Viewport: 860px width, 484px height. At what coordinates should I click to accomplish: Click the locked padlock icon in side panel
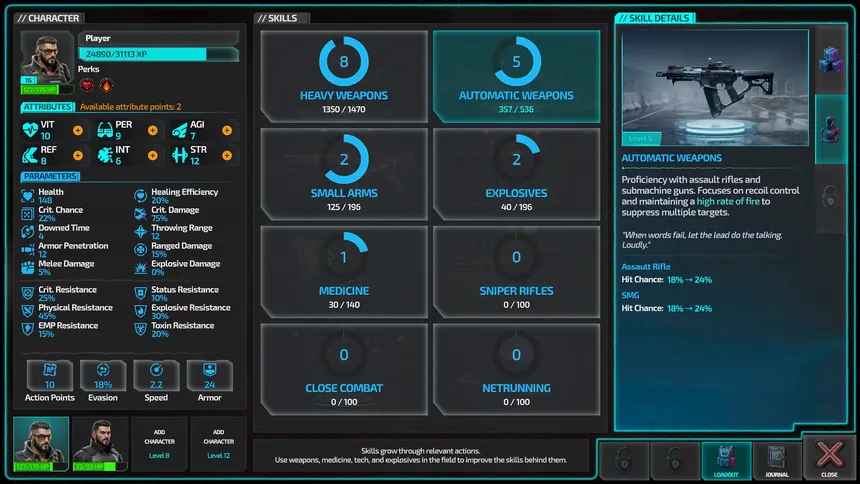(830, 198)
